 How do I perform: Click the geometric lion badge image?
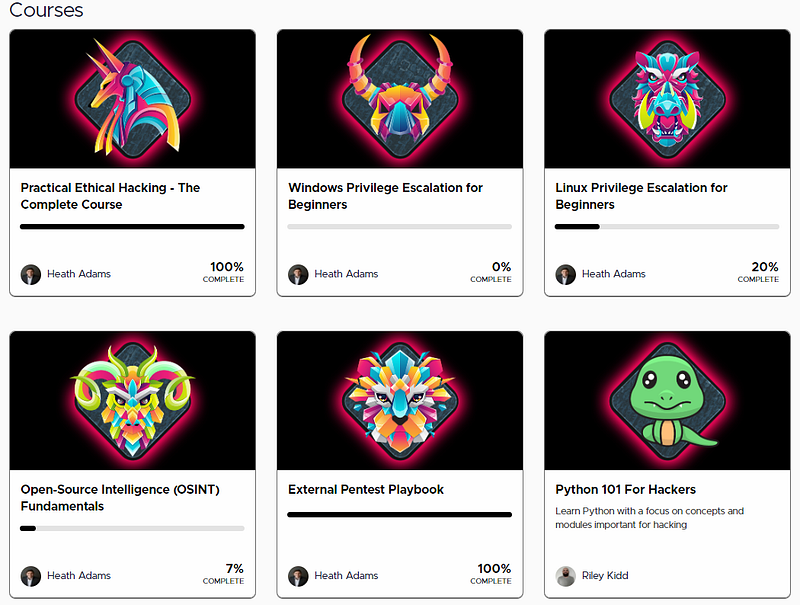click(x=400, y=401)
